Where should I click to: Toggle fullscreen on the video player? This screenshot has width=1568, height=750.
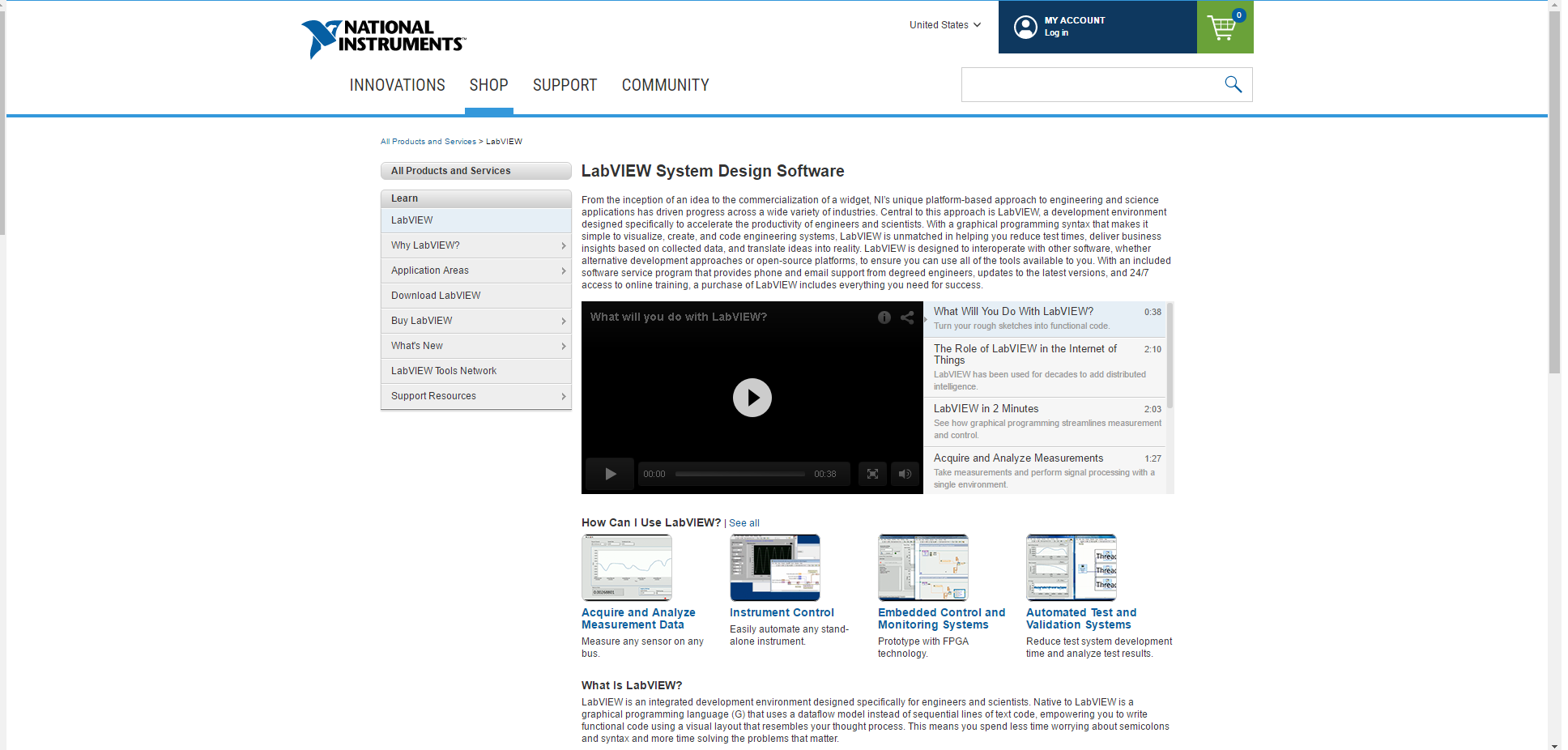872,474
